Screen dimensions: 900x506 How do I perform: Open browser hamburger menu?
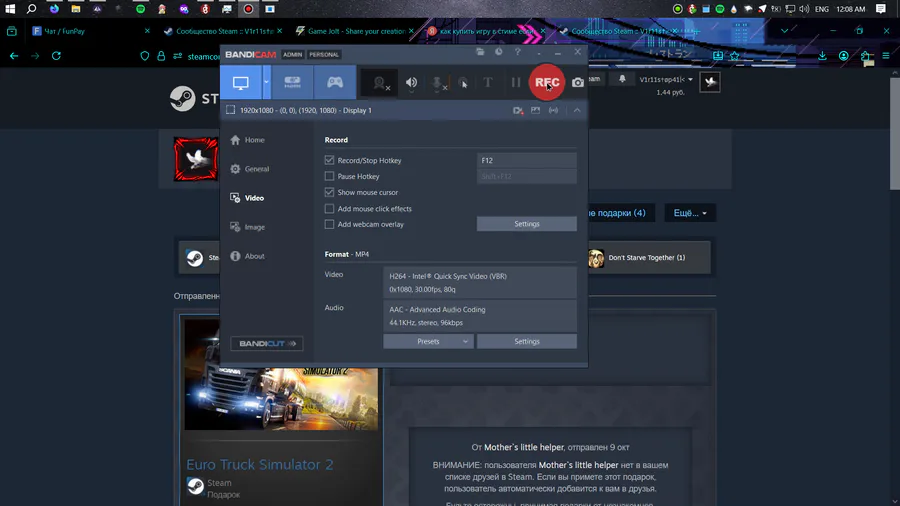tap(886, 56)
